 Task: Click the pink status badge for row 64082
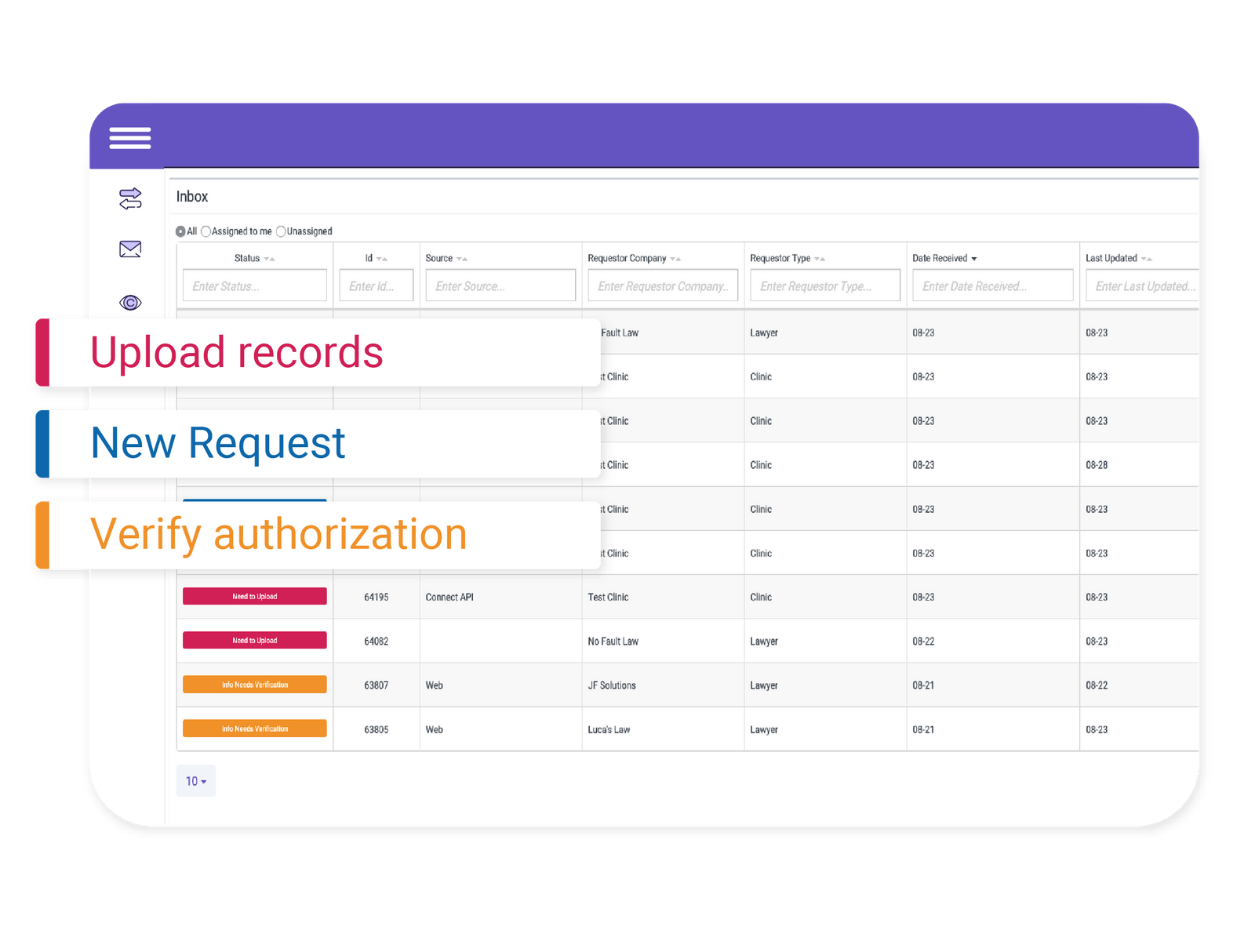click(x=254, y=640)
